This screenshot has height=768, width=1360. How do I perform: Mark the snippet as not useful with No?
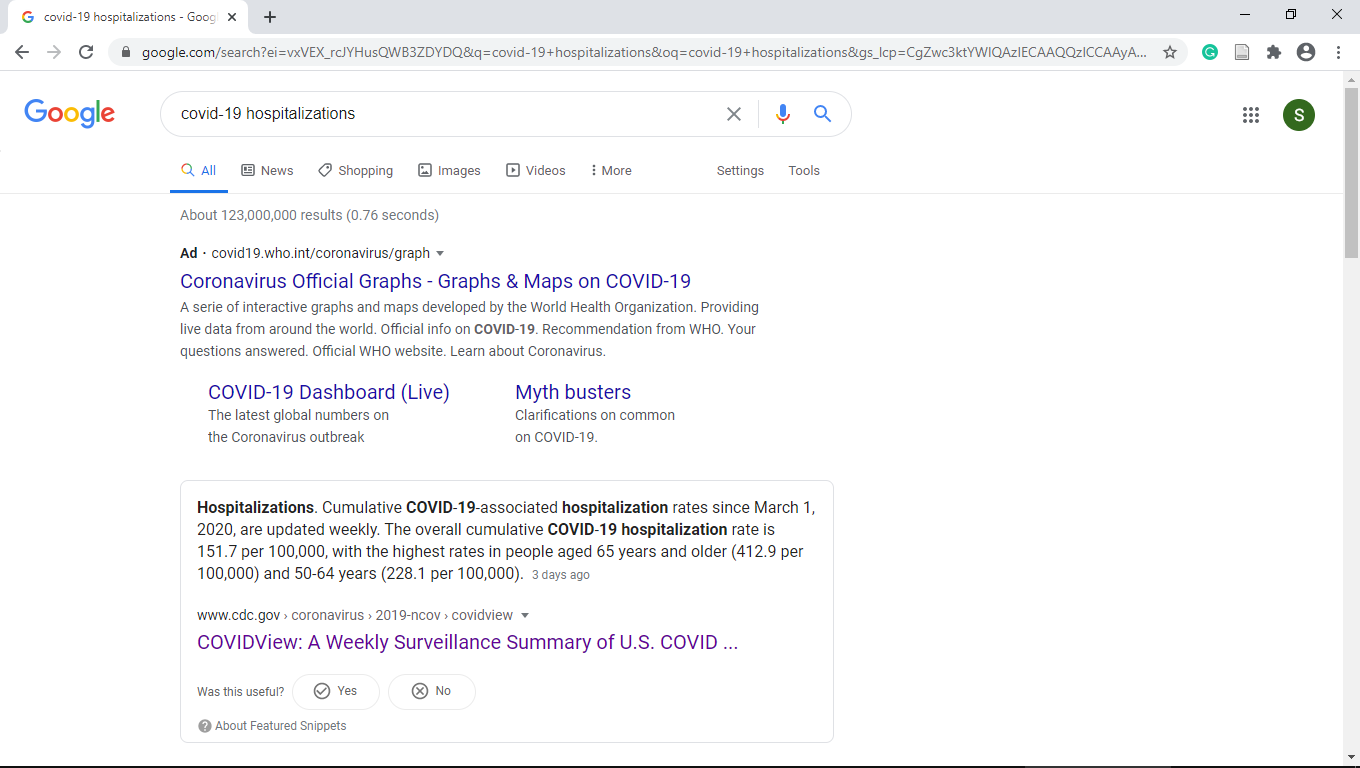tap(432, 691)
